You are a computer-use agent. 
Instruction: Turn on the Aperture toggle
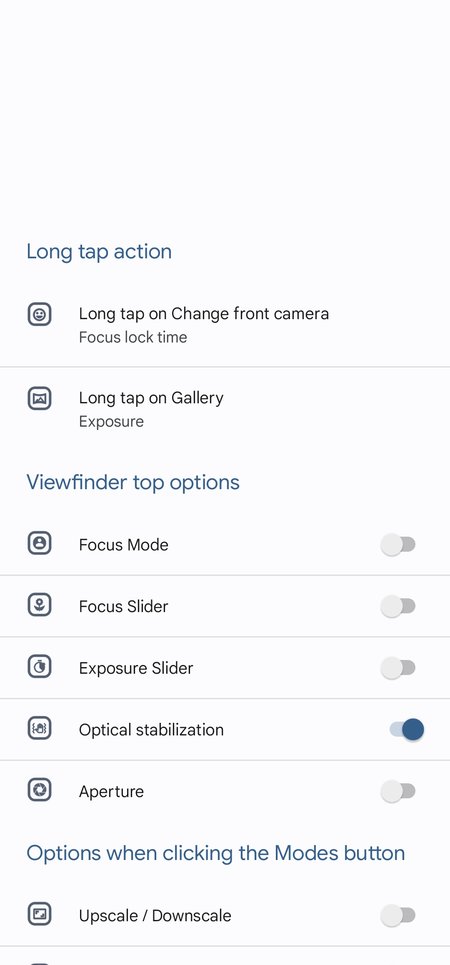pos(398,791)
